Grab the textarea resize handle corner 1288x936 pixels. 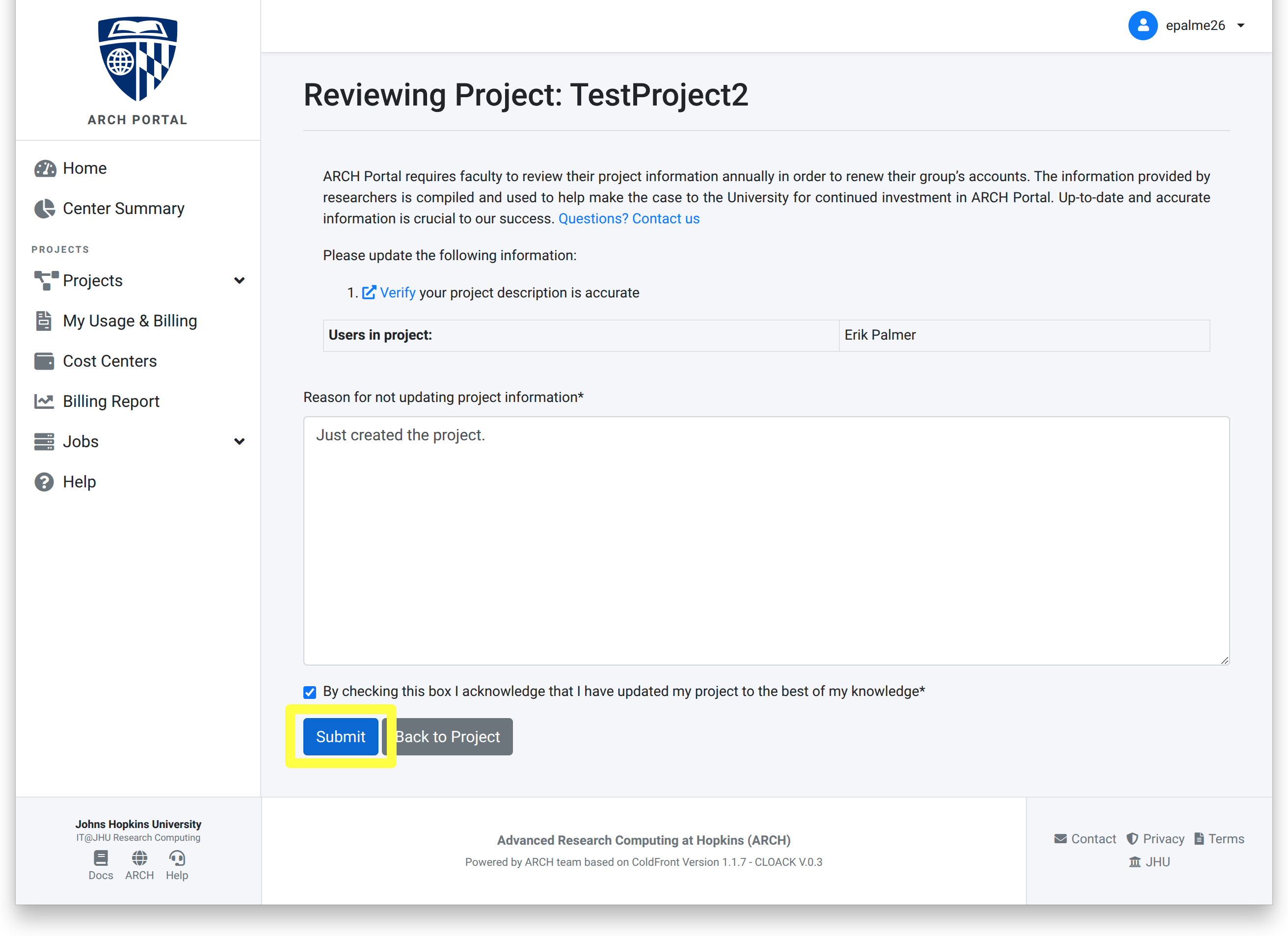[x=1225, y=660]
